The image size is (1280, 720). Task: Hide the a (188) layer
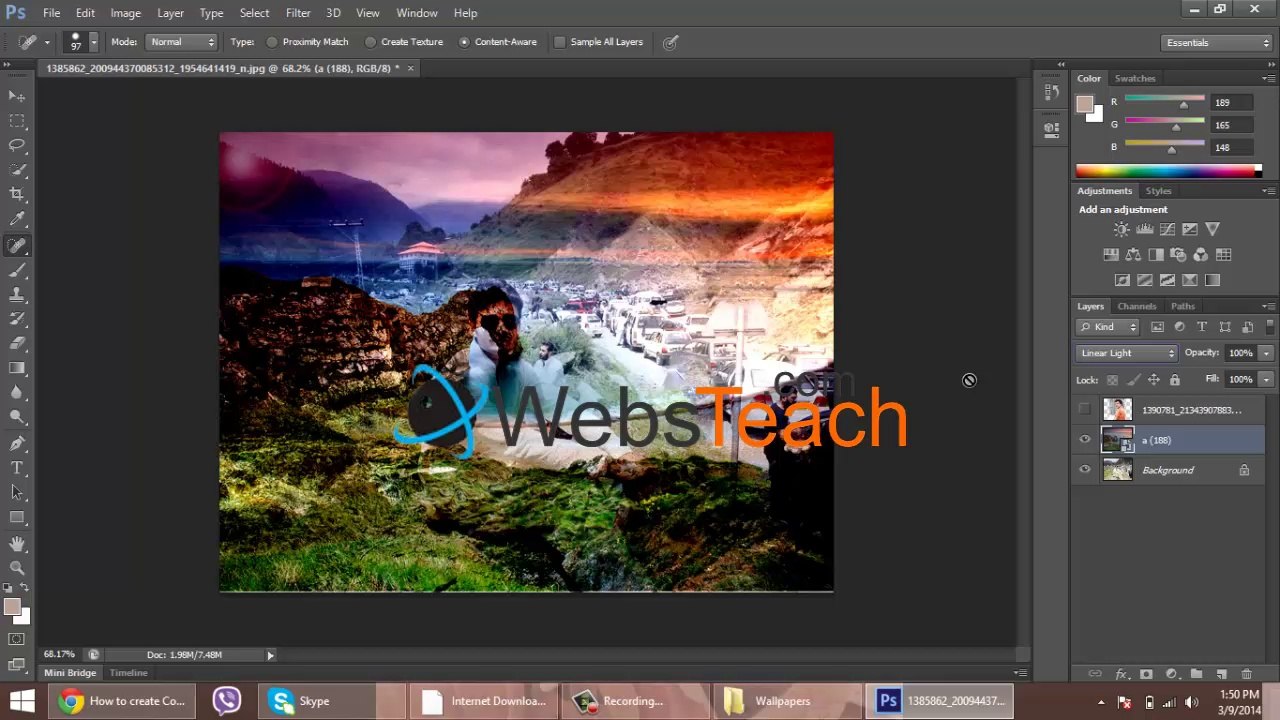(x=1085, y=440)
